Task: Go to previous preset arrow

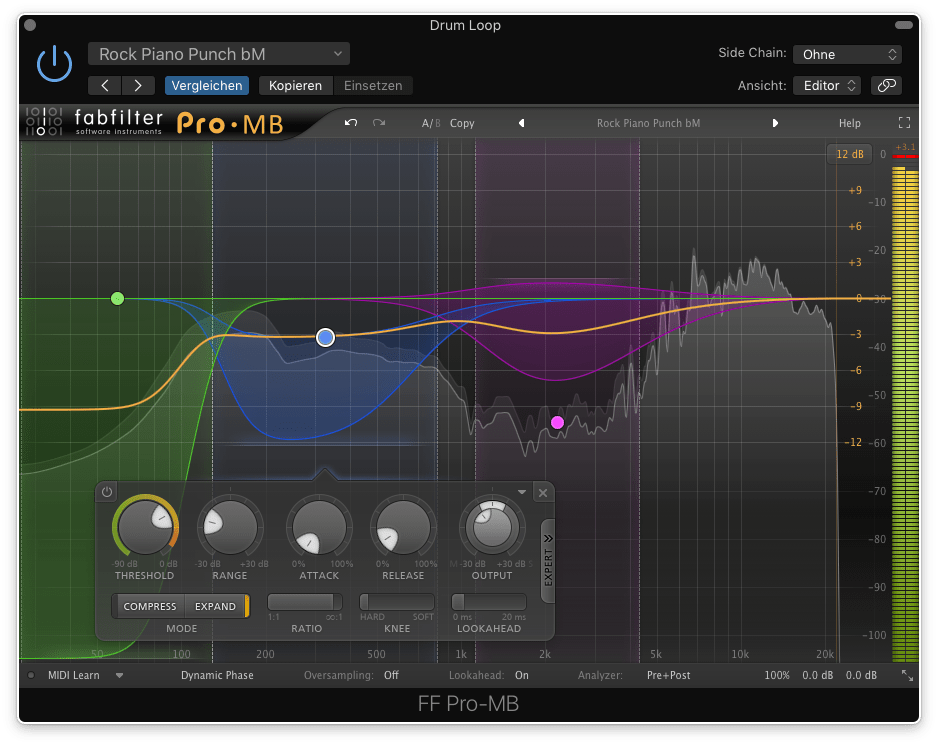Action: 521,123
